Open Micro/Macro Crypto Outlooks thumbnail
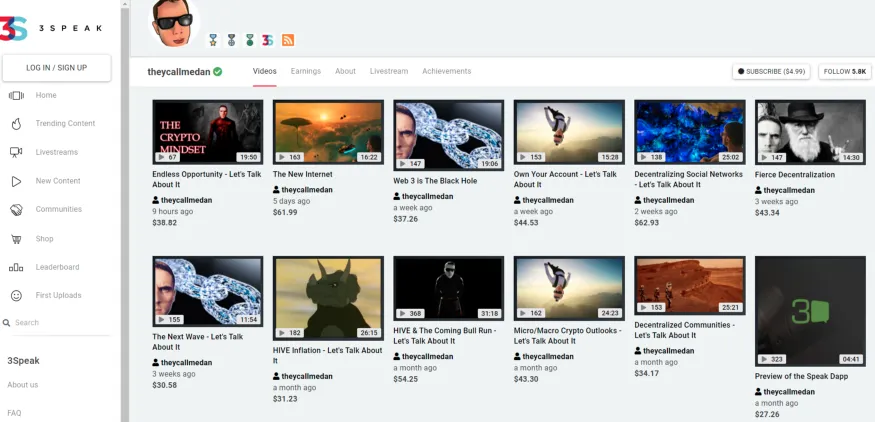Image resolution: width=875 pixels, height=422 pixels. tap(569, 289)
